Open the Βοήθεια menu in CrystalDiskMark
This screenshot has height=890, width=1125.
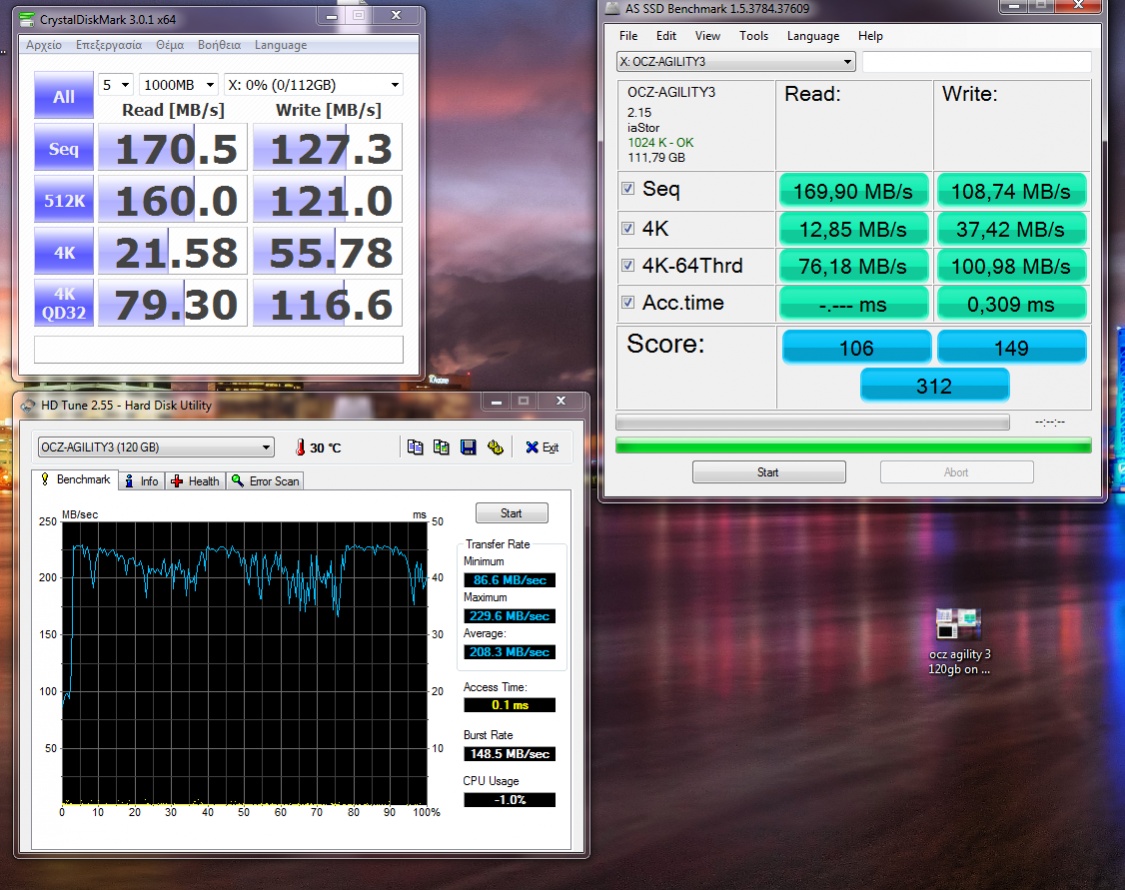coord(220,44)
